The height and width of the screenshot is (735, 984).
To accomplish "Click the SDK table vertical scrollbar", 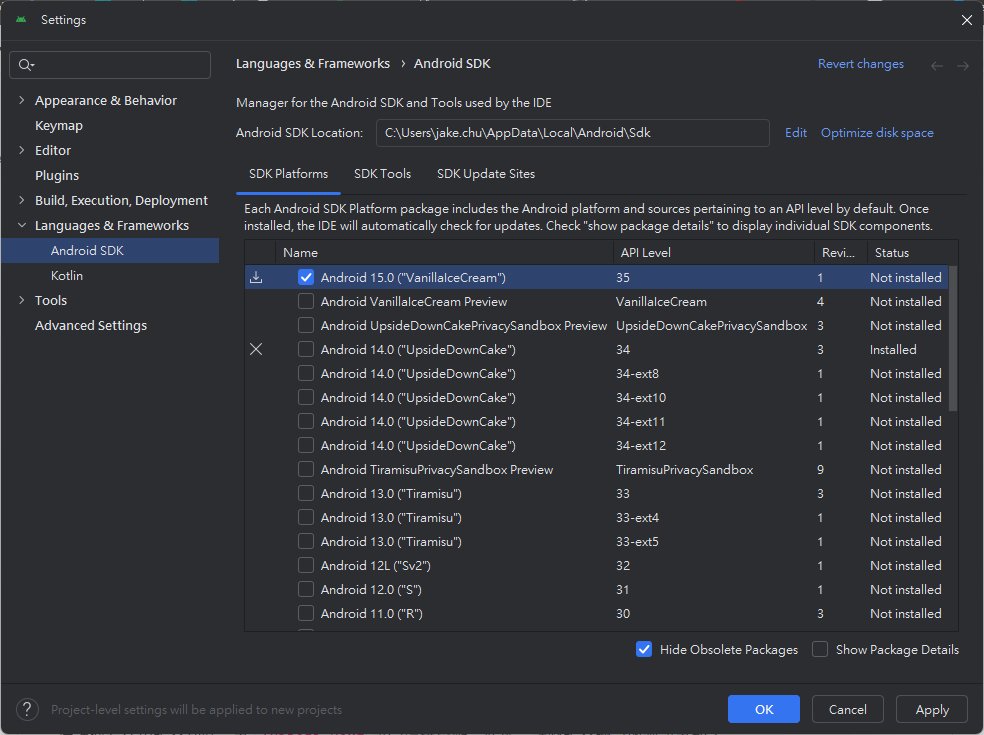I will [953, 339].
